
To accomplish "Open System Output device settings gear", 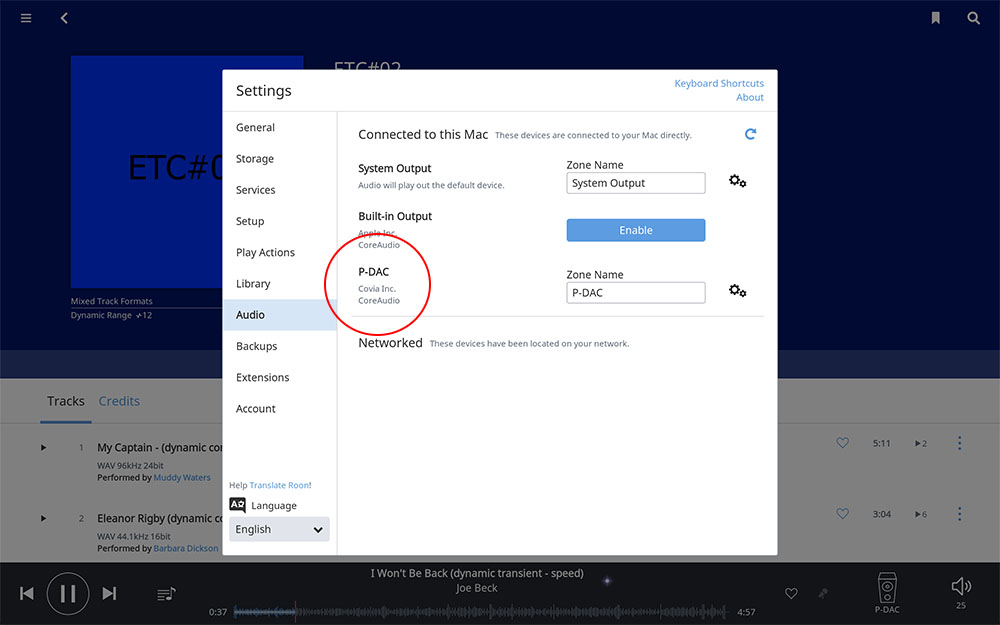I will coord(737,182).
